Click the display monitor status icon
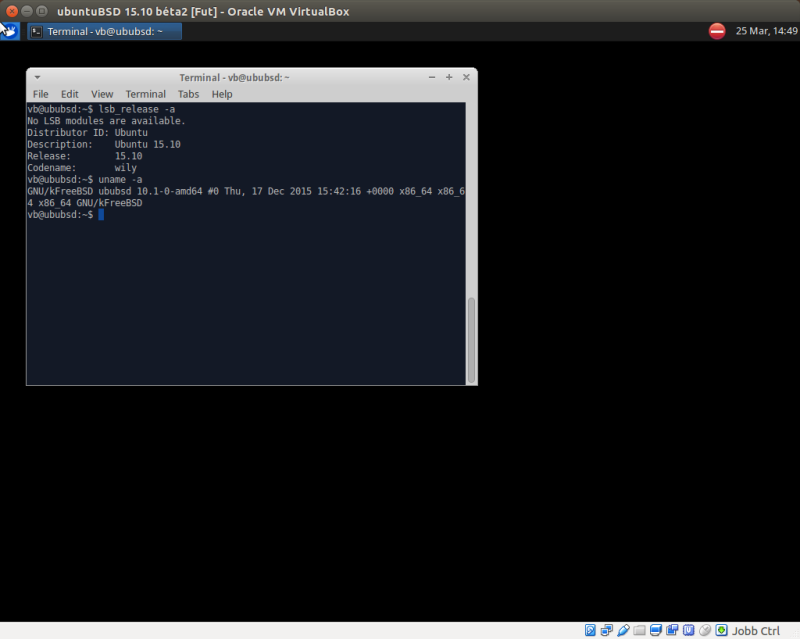The height and width of the screenshot is (639, 800). pyautogui.click(x=656, y=630)
